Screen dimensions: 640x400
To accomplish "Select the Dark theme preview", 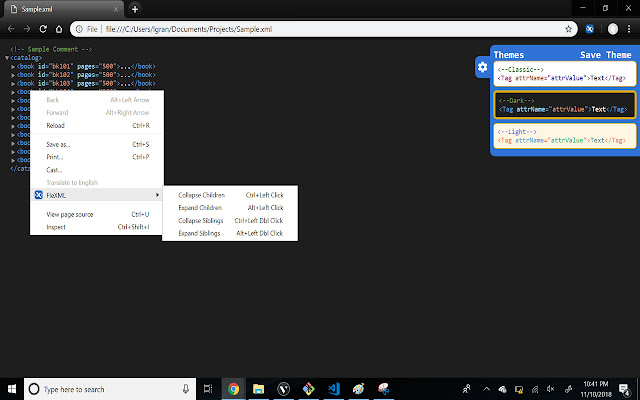I will coord(564,105).
